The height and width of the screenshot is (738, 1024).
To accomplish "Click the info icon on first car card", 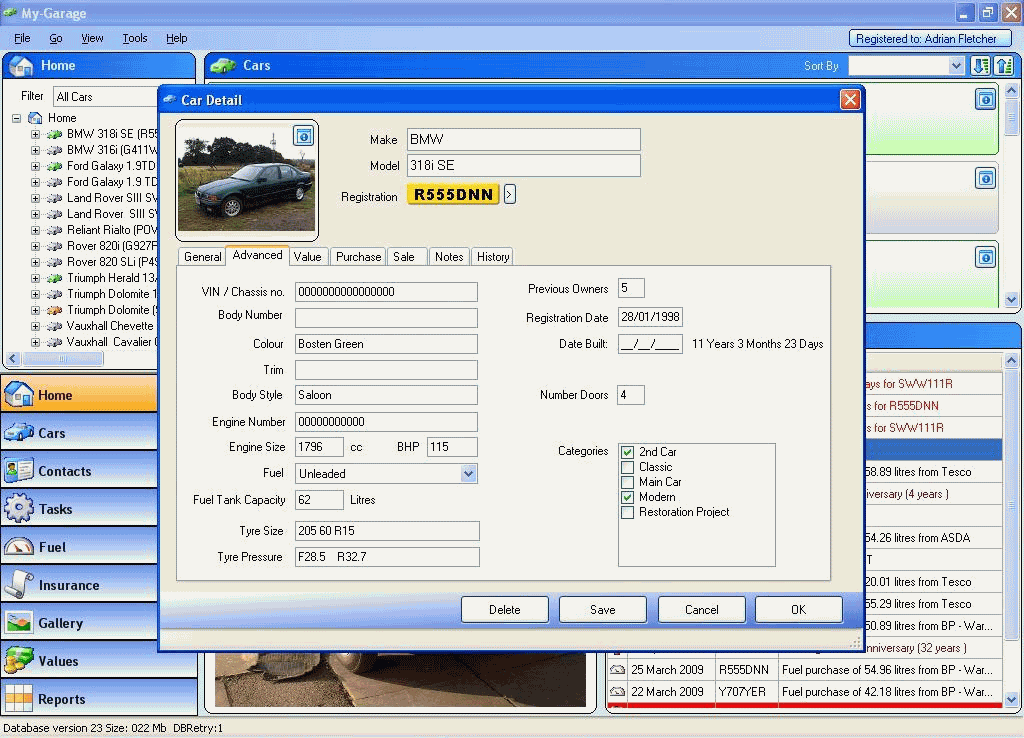I will click(985, 99).
